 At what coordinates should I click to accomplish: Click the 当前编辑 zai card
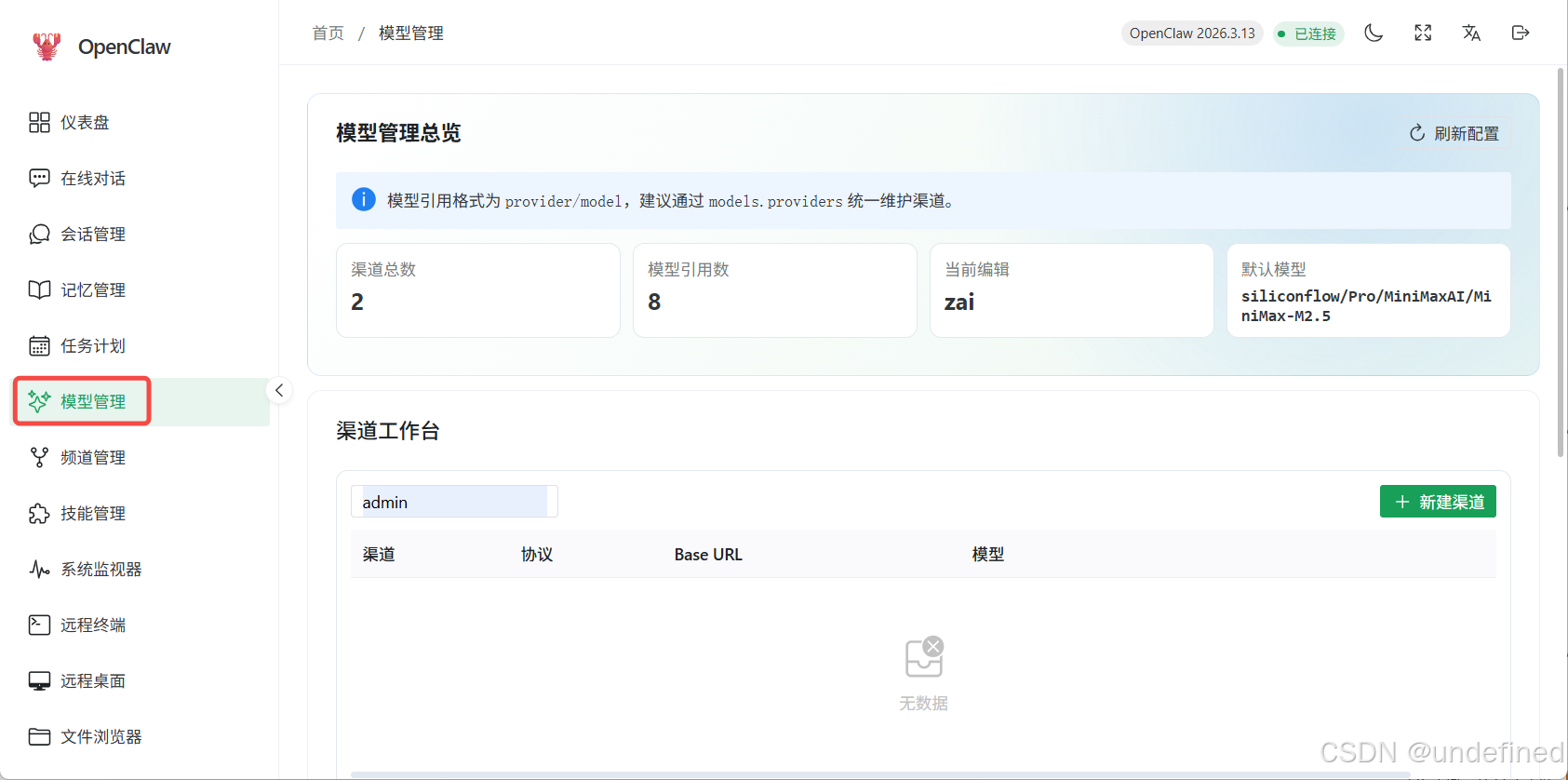[1072, 290]
